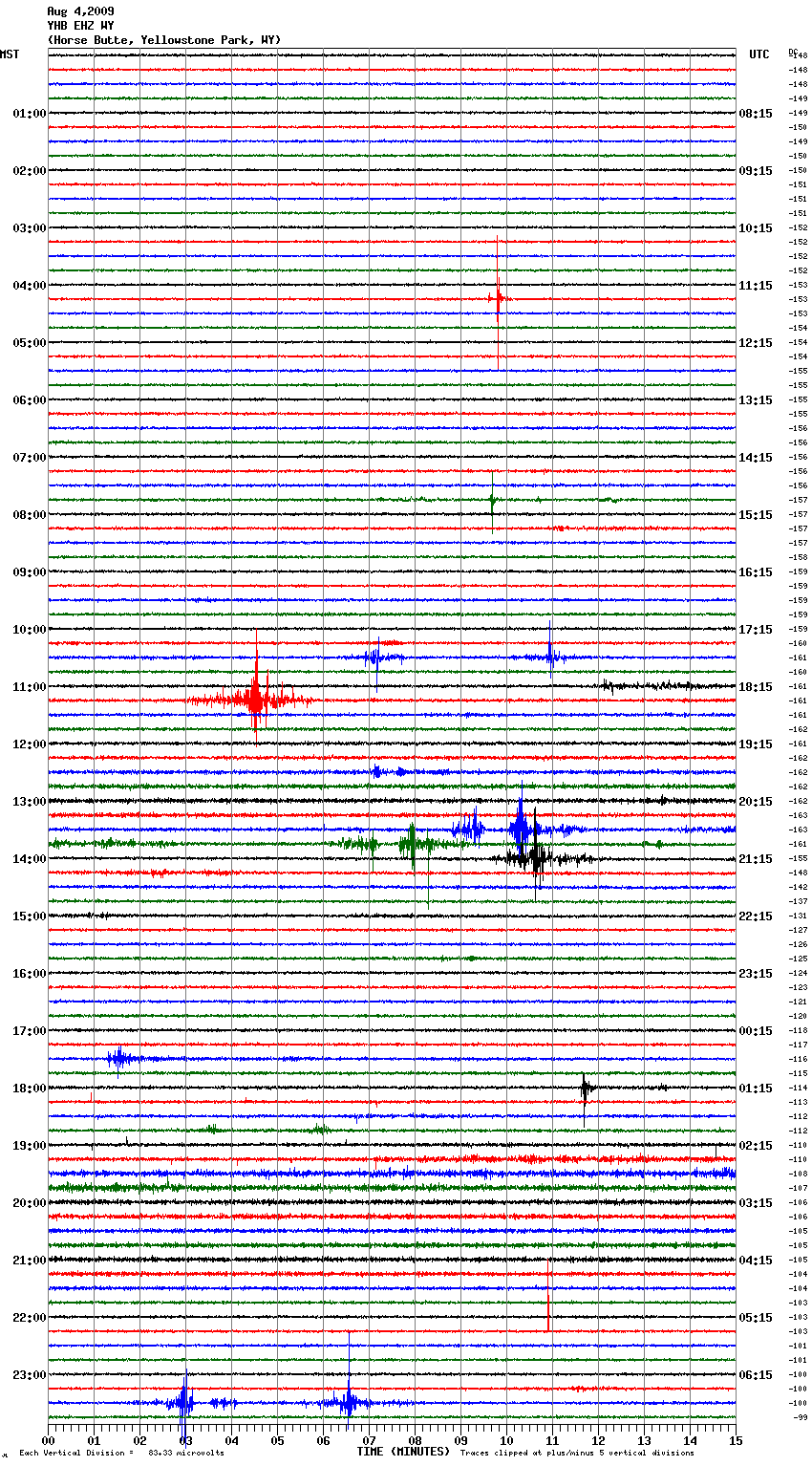Viewport: 812px width, 1466px height.
Task: Click the '11:00' MST hour label
Action: click(29, 687)
